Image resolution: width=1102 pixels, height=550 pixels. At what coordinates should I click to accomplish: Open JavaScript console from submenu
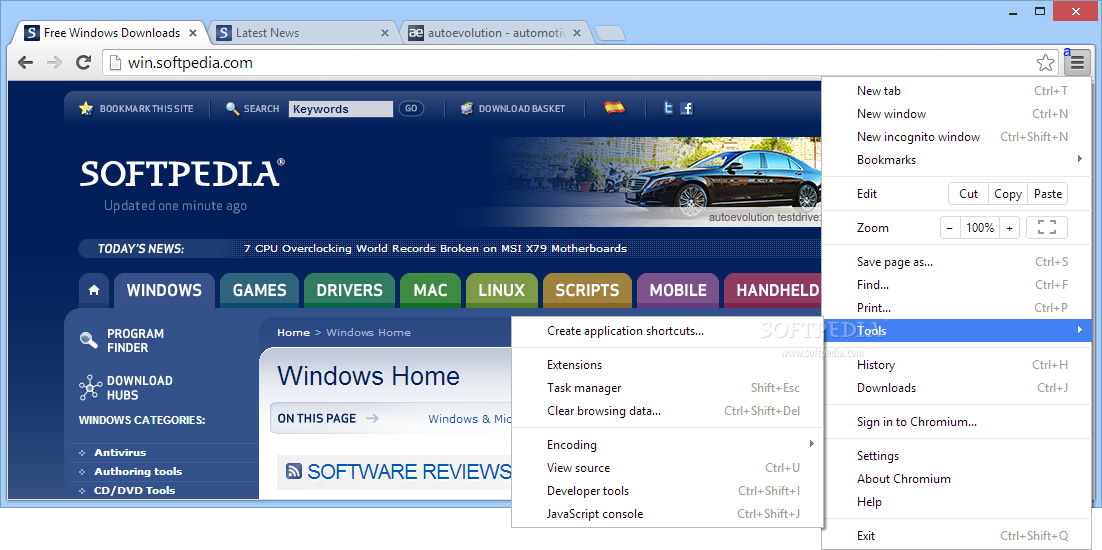[x=667, y=513]
